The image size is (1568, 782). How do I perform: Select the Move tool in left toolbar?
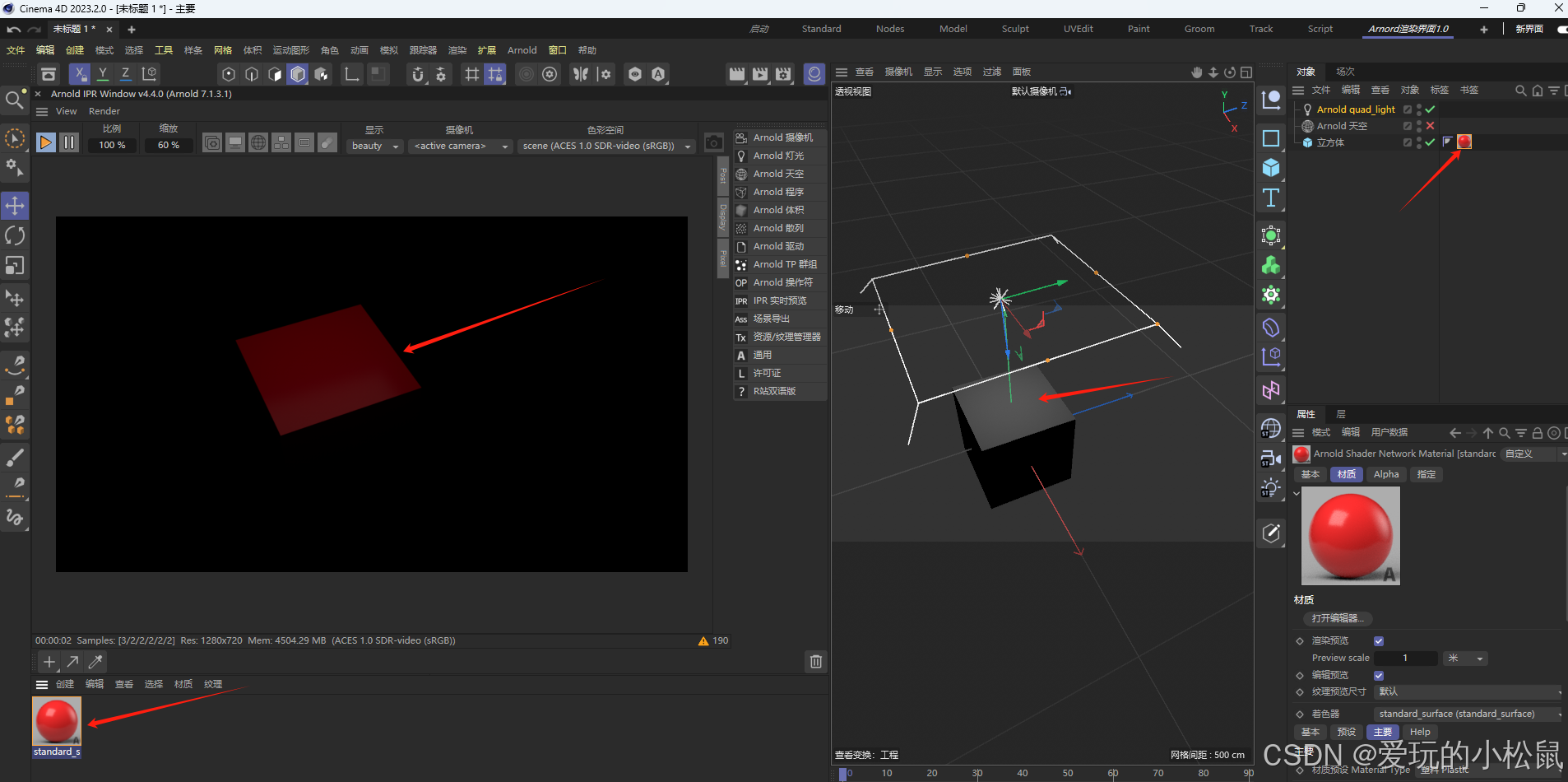pyautogui.click(x=15, y=205)
